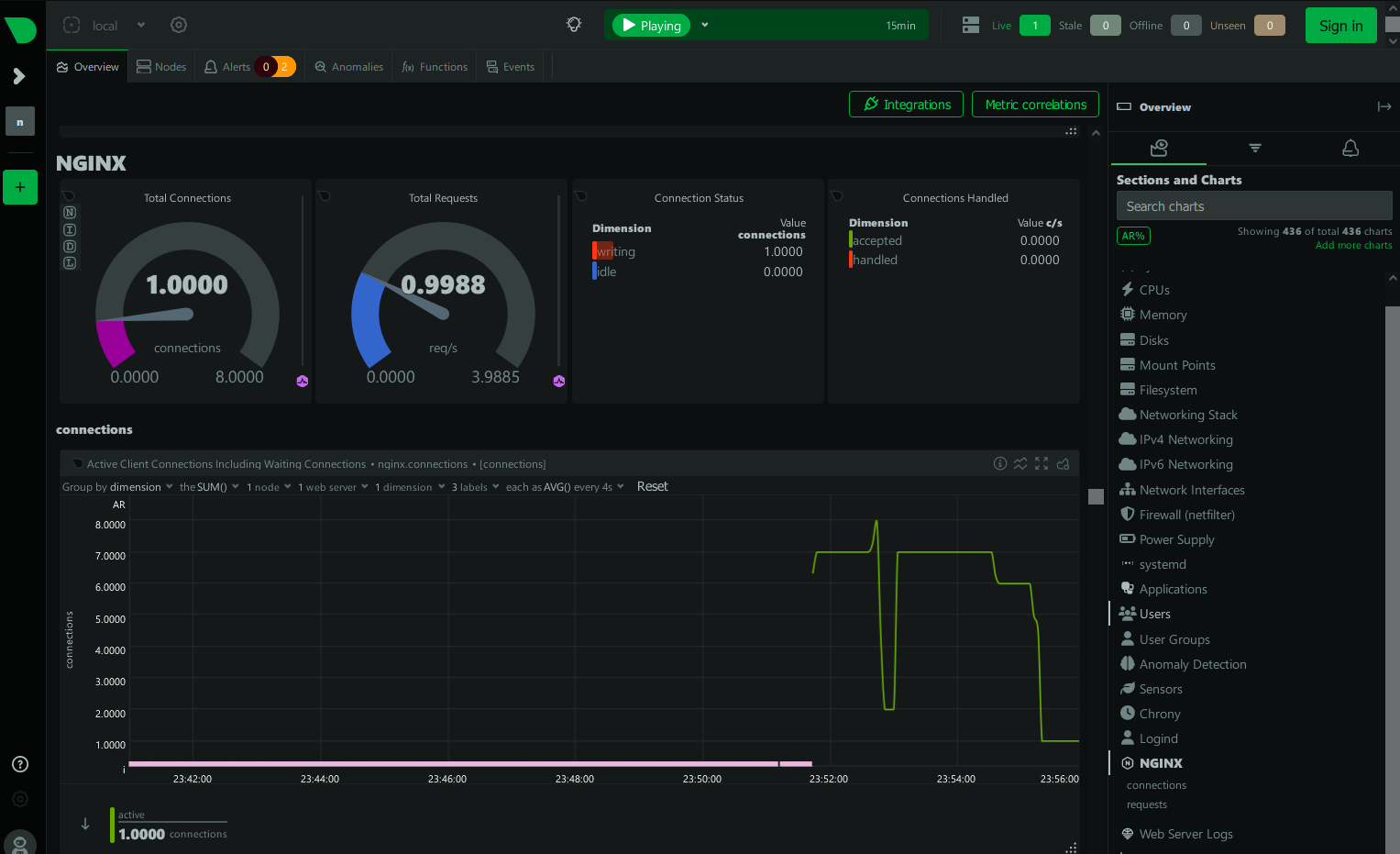Open 'each as AVG() every 4s' dropdown
Screen dimensions: 1400x854
tap(565, 487)
